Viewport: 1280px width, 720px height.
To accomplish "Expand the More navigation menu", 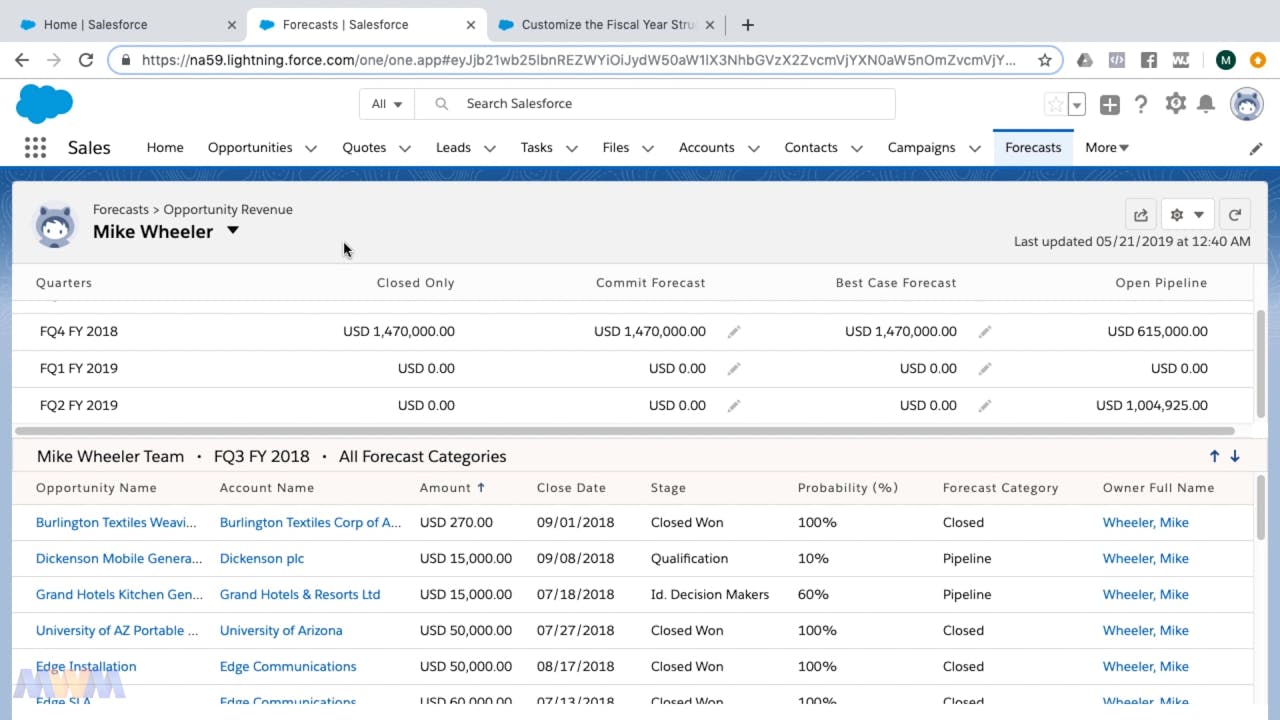I will [1107, 148].
